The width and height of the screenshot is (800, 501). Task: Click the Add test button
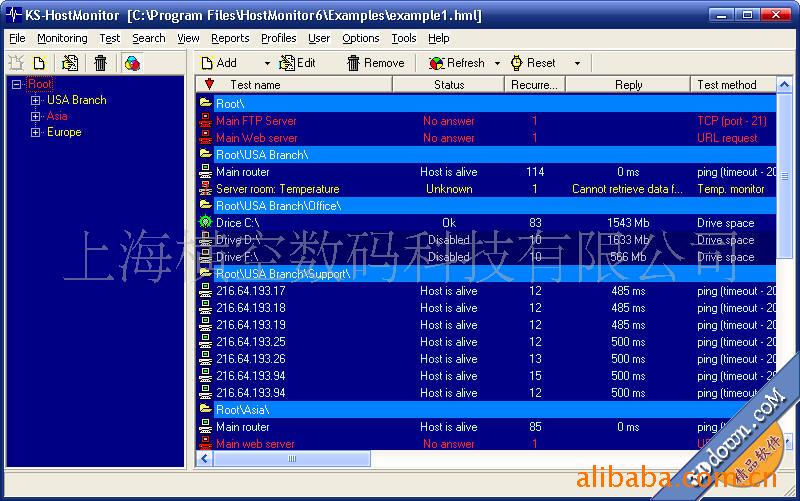pos(219,63)
